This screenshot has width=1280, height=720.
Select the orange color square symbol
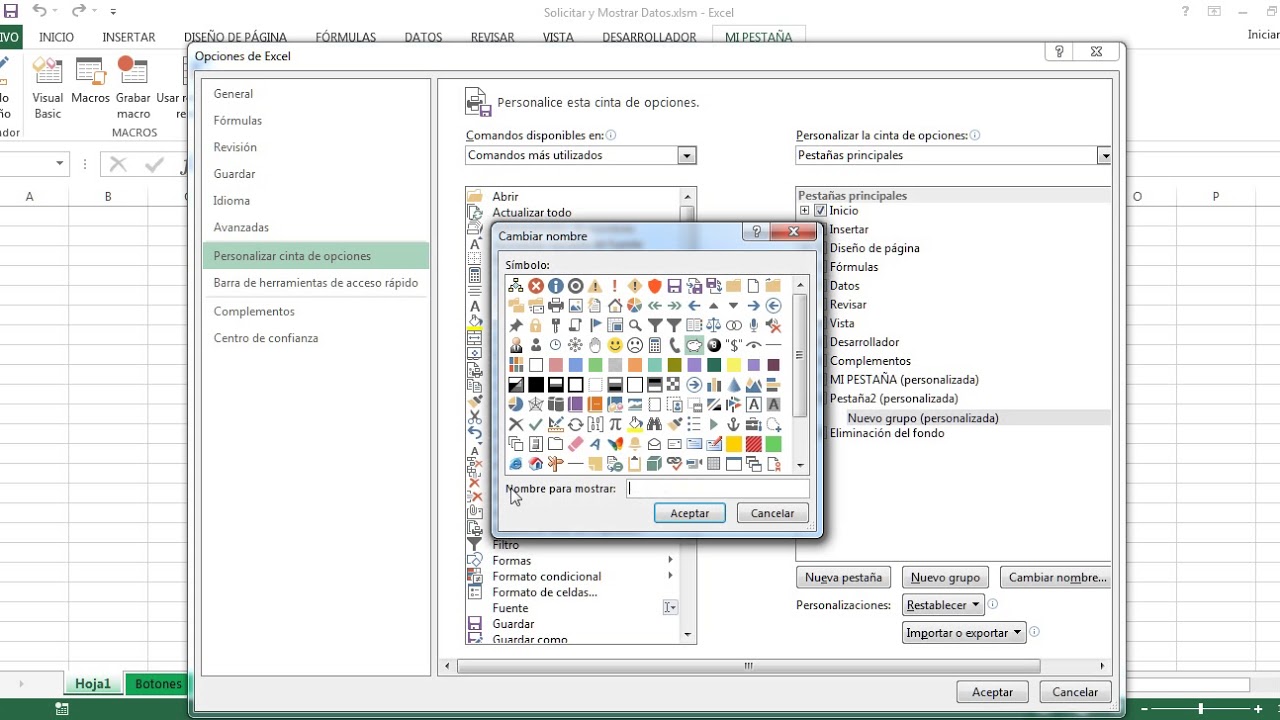click(x=635, y=365)
